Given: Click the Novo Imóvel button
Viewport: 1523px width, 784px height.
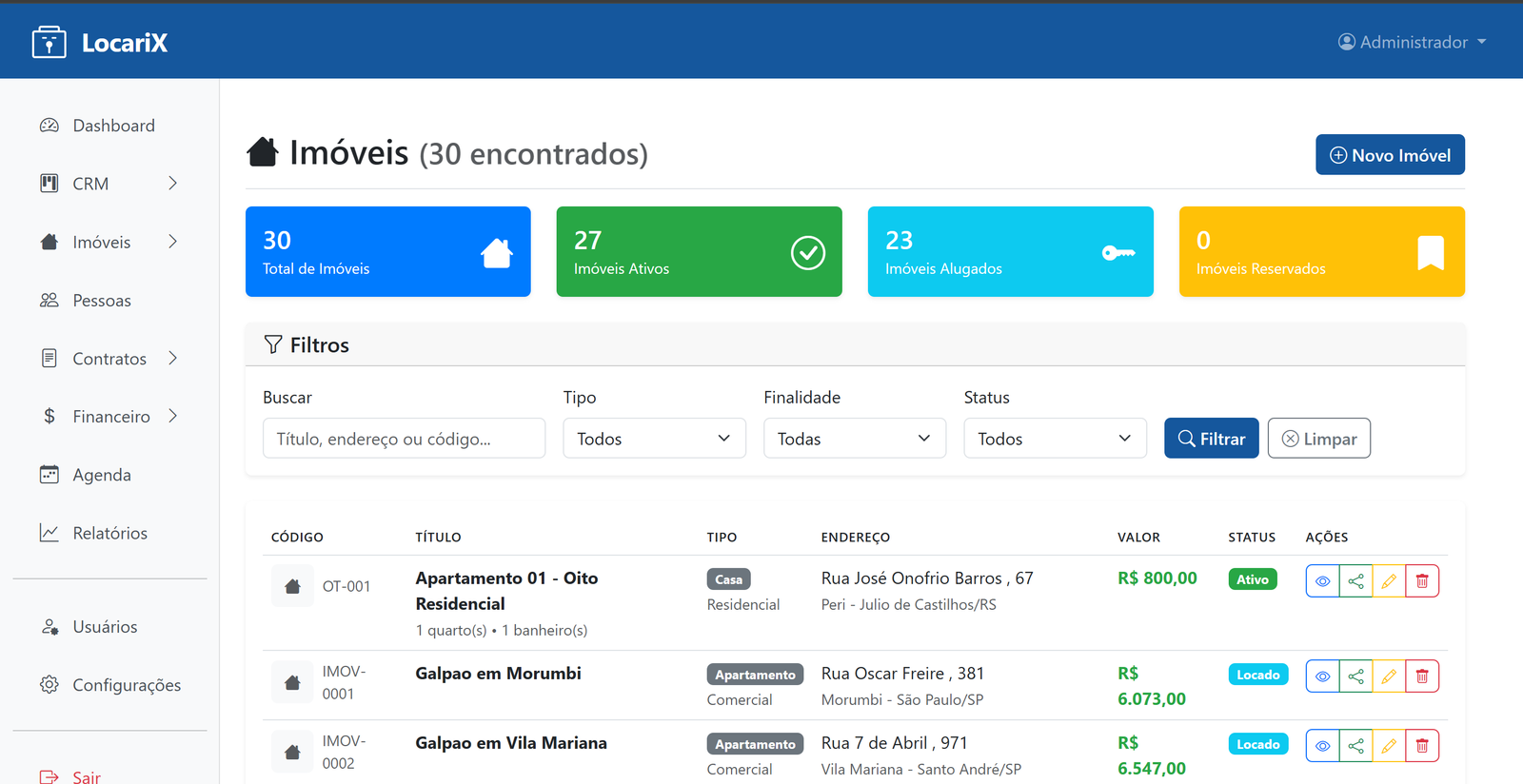Looking at the screenshot, I should tap(1390, 155).
